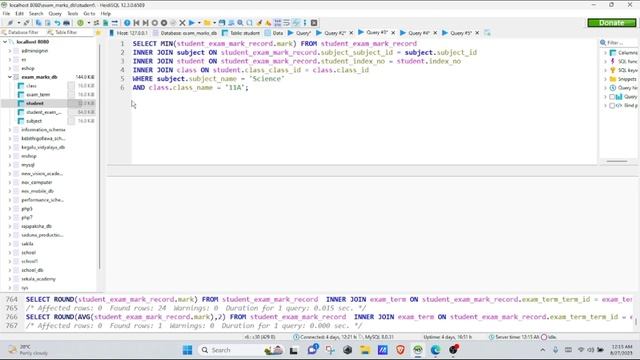Image resolution: width=640 pixels, height=360 pixels.
Task: Click the Connect session manager plug icon
Action: pyautogui.click(x=10, y=23)
